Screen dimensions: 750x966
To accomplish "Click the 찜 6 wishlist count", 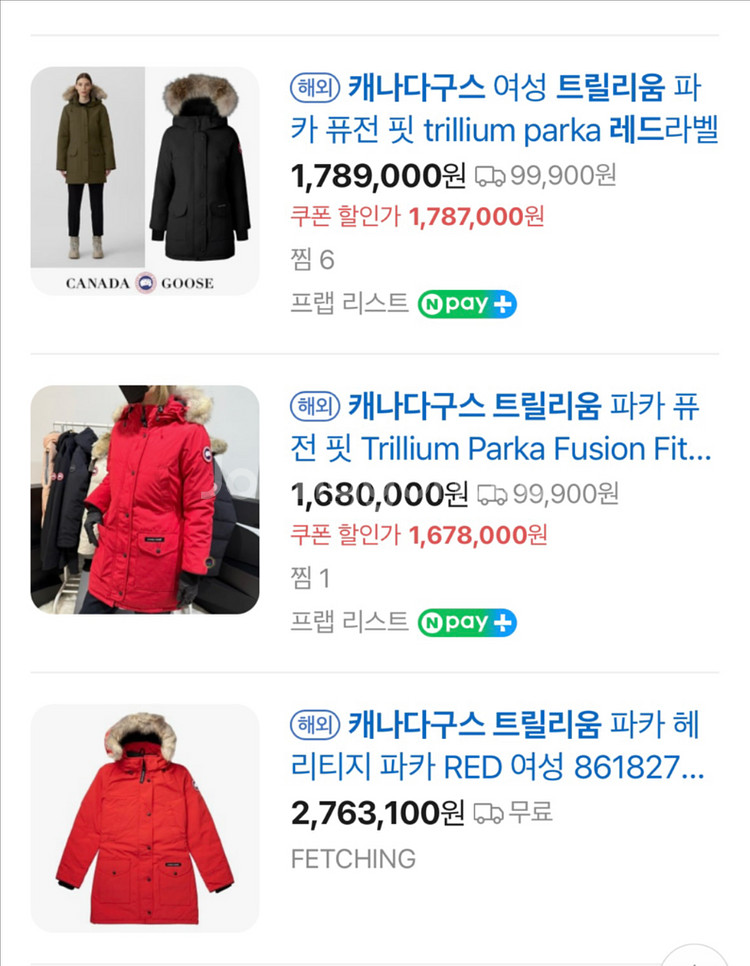I will point(312,259).
